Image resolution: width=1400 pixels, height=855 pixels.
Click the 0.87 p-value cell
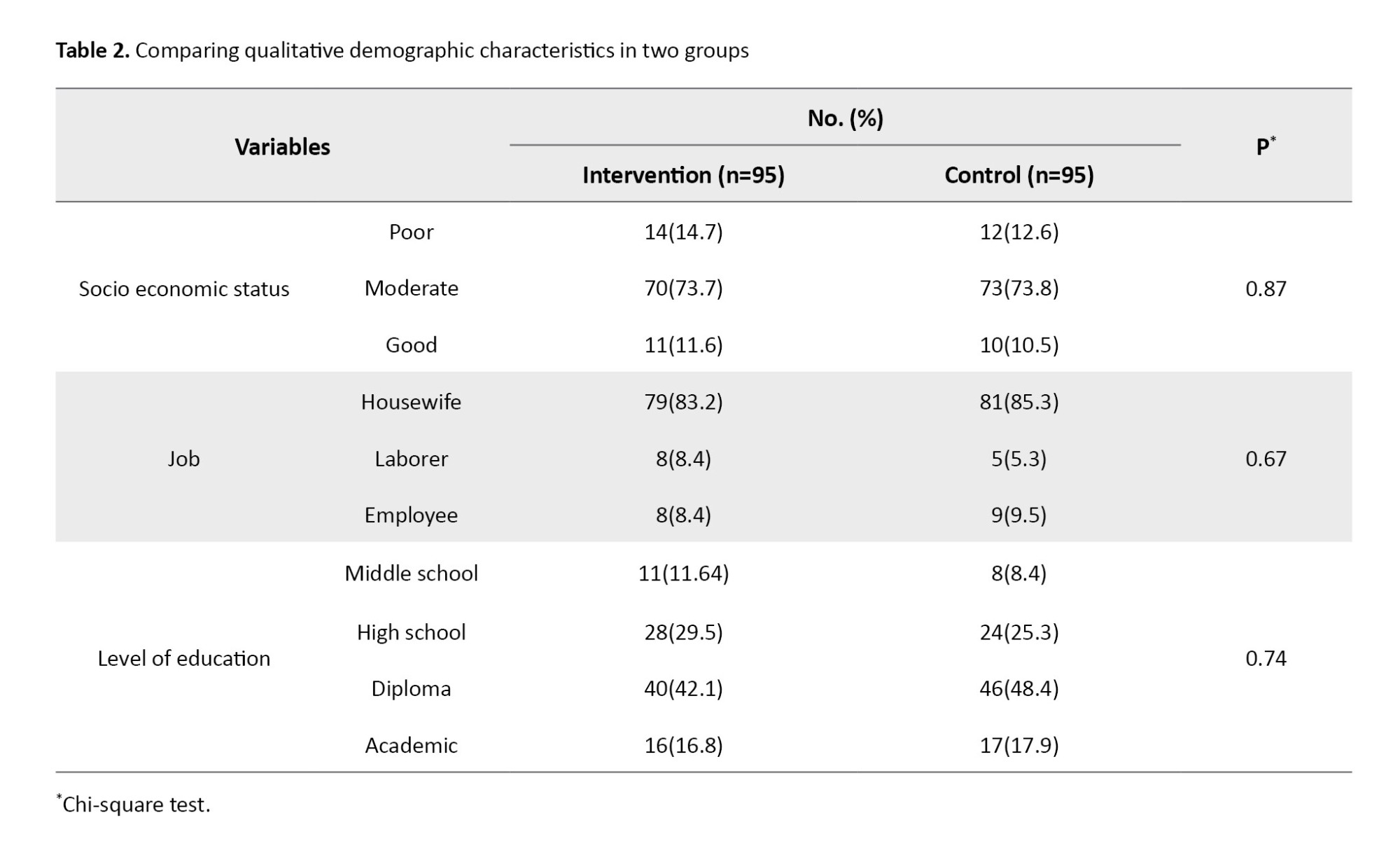[1266, 289]
